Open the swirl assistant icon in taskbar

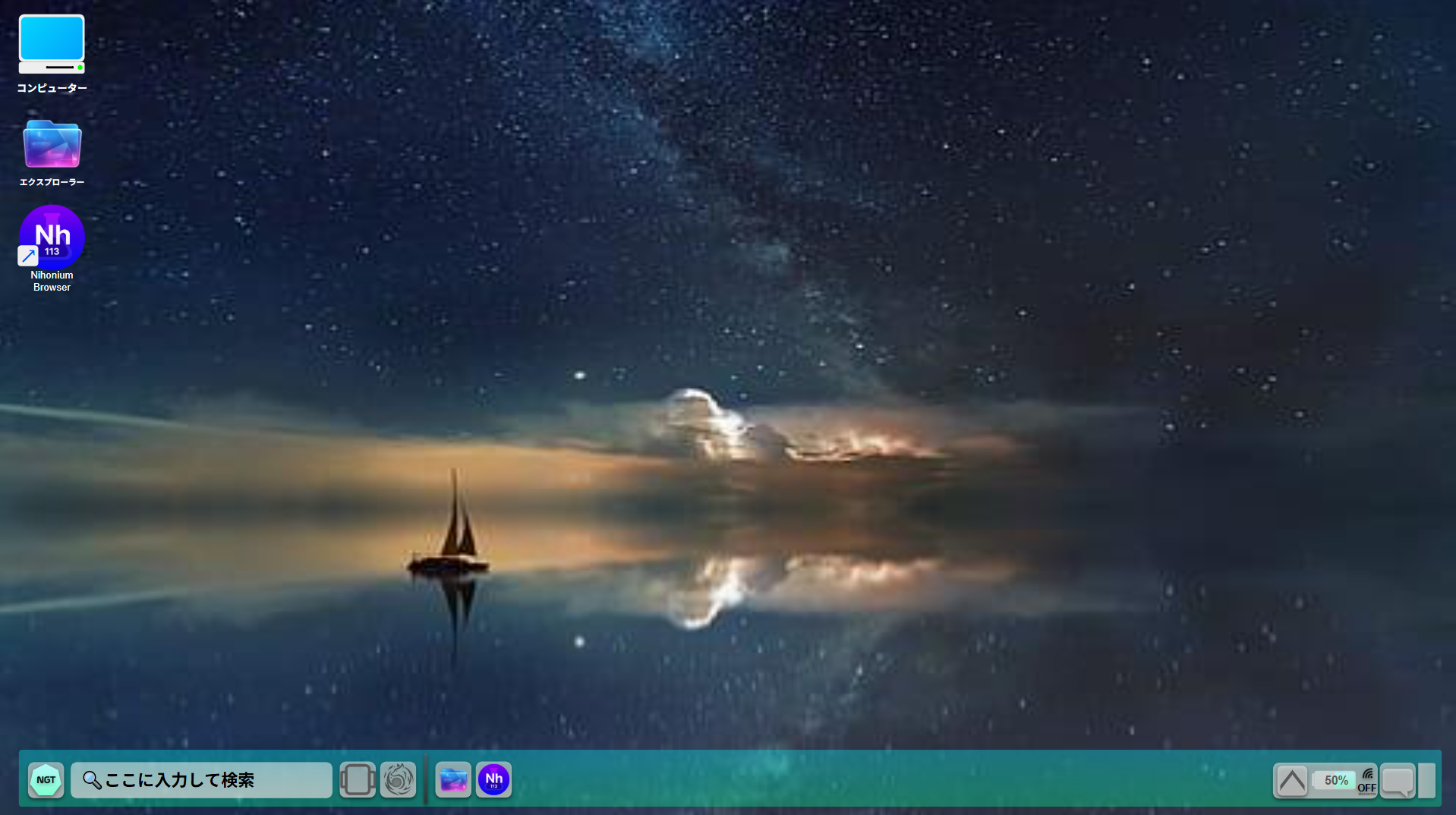(398, 779)
